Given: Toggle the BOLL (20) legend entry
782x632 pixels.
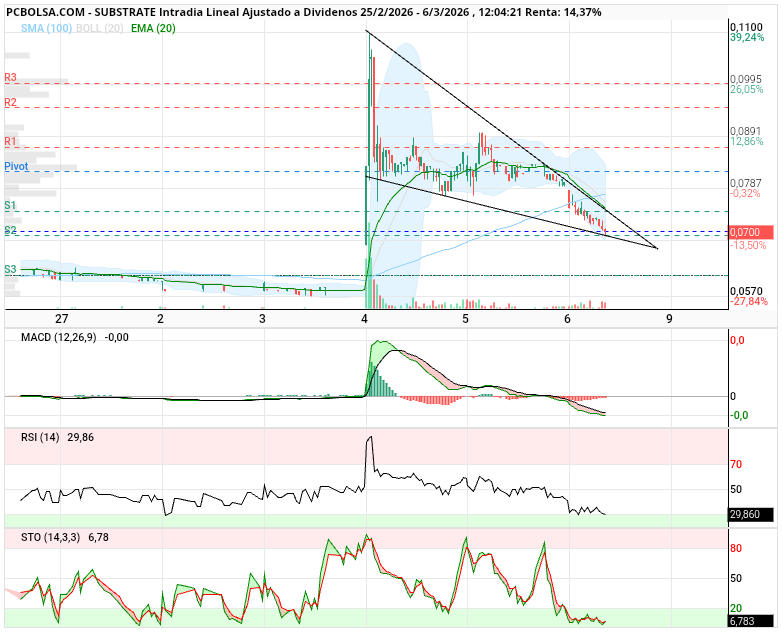Looking at the screenshot, I should [102, 28].
